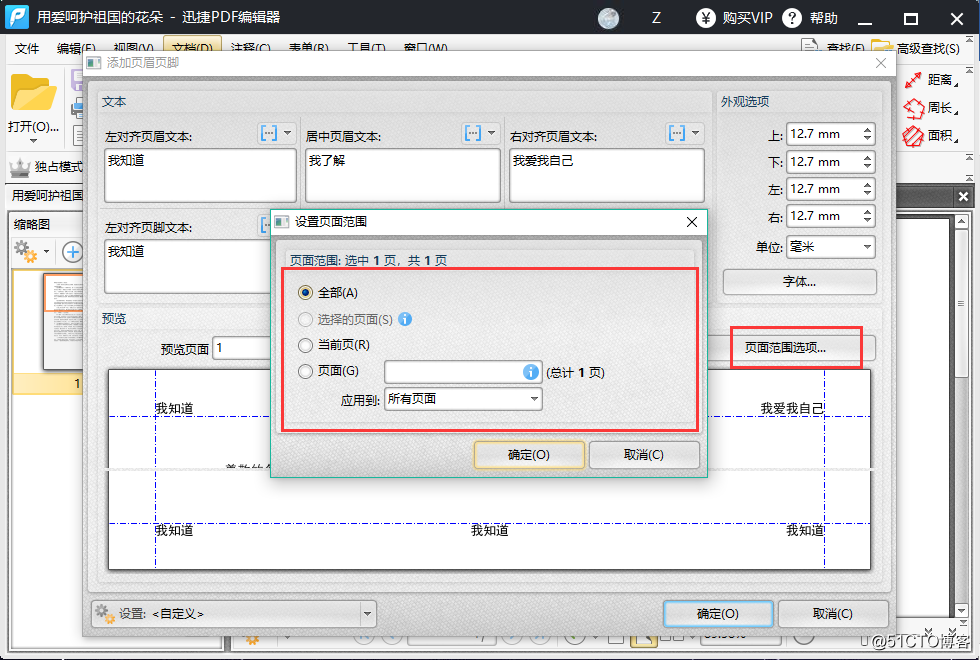Click the 独占模式 crown icon
The height and width of the screenshot is (660, 980).
click(x=20, y=167)
